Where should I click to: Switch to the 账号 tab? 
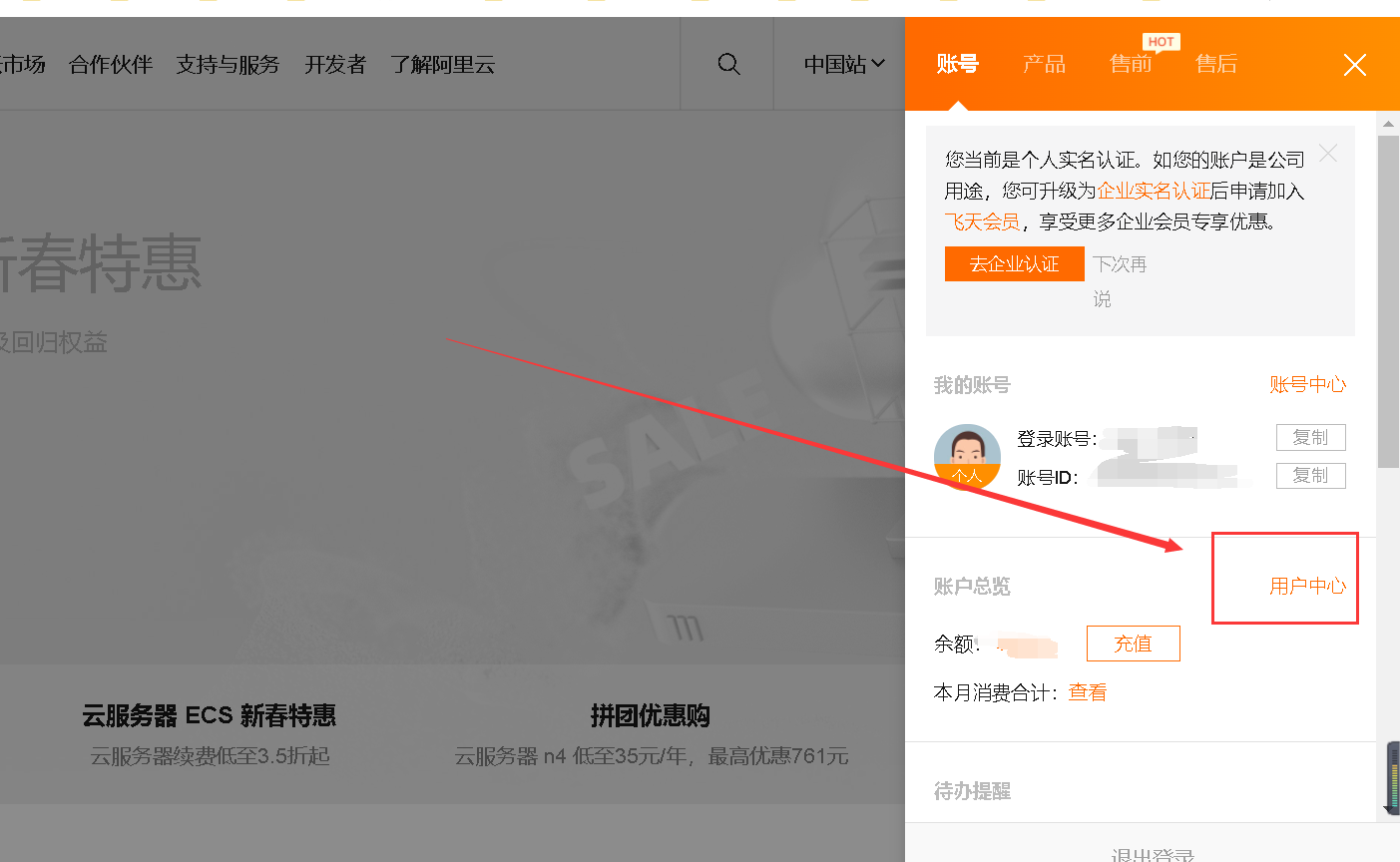pos(957,64)
